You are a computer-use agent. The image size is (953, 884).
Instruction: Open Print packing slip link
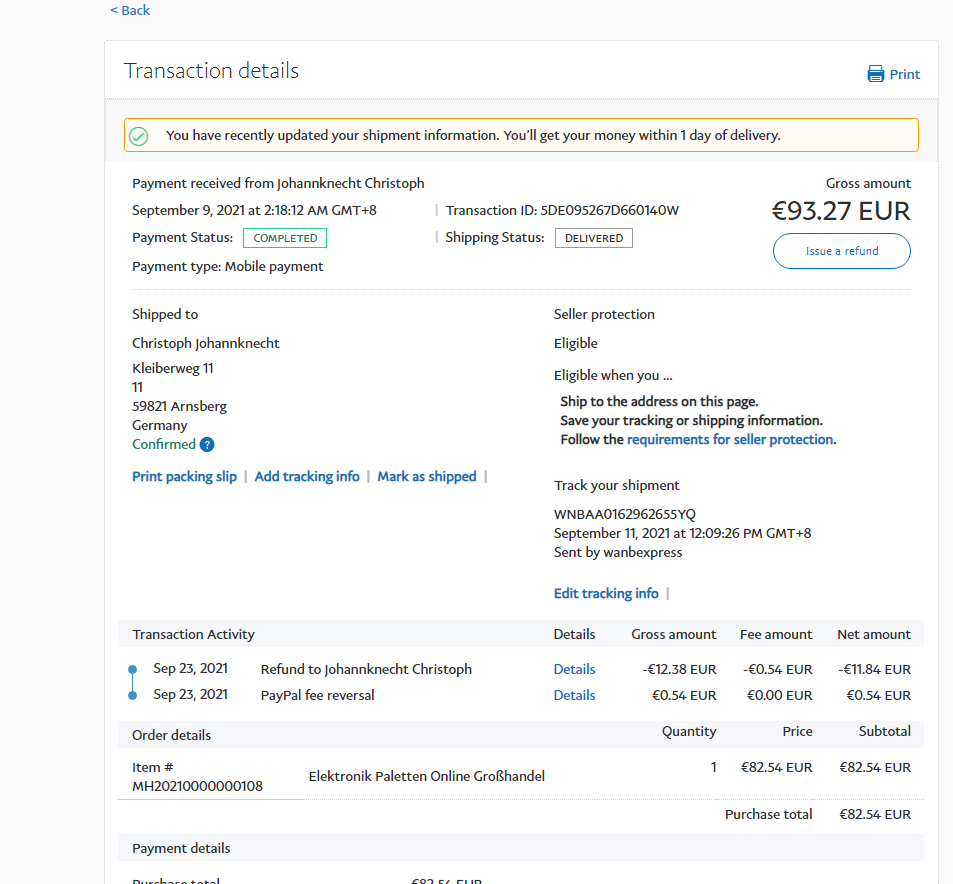pyautogui.click(x=184, y=477)
